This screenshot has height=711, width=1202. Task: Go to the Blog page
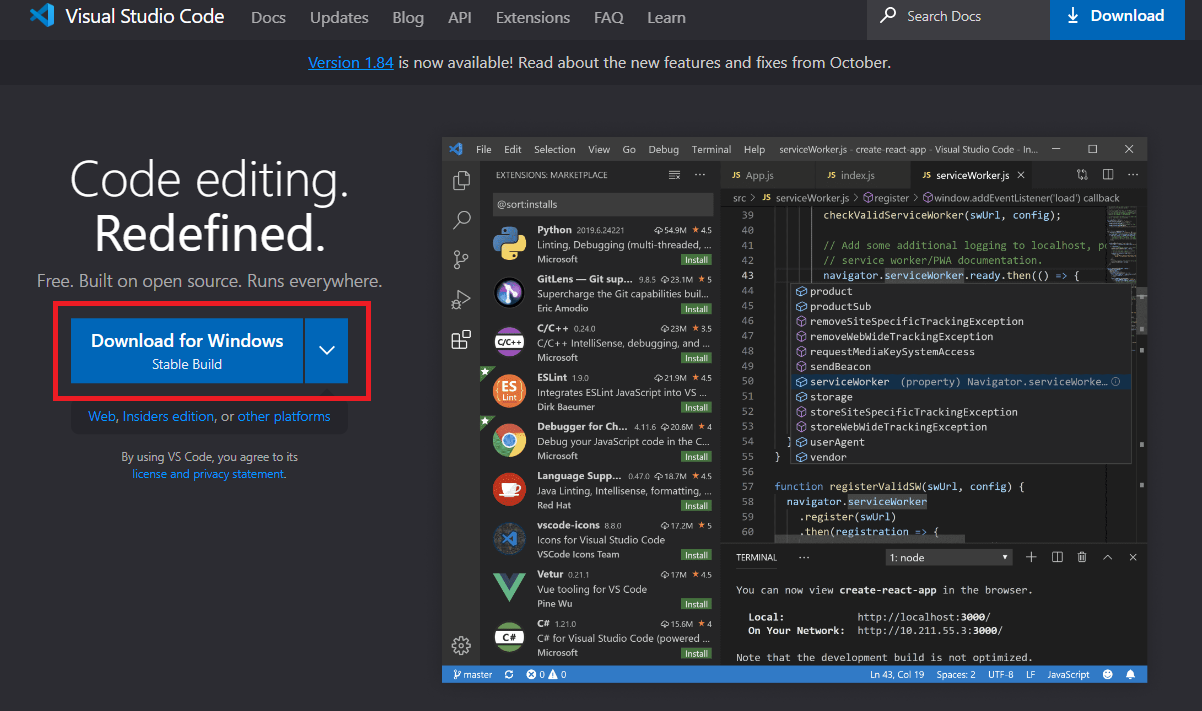click(408, 17)
